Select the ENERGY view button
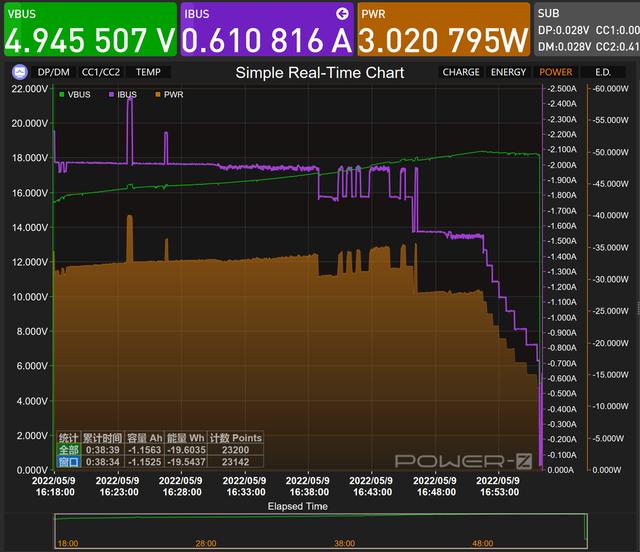The image size is (640, 552). 508,72
